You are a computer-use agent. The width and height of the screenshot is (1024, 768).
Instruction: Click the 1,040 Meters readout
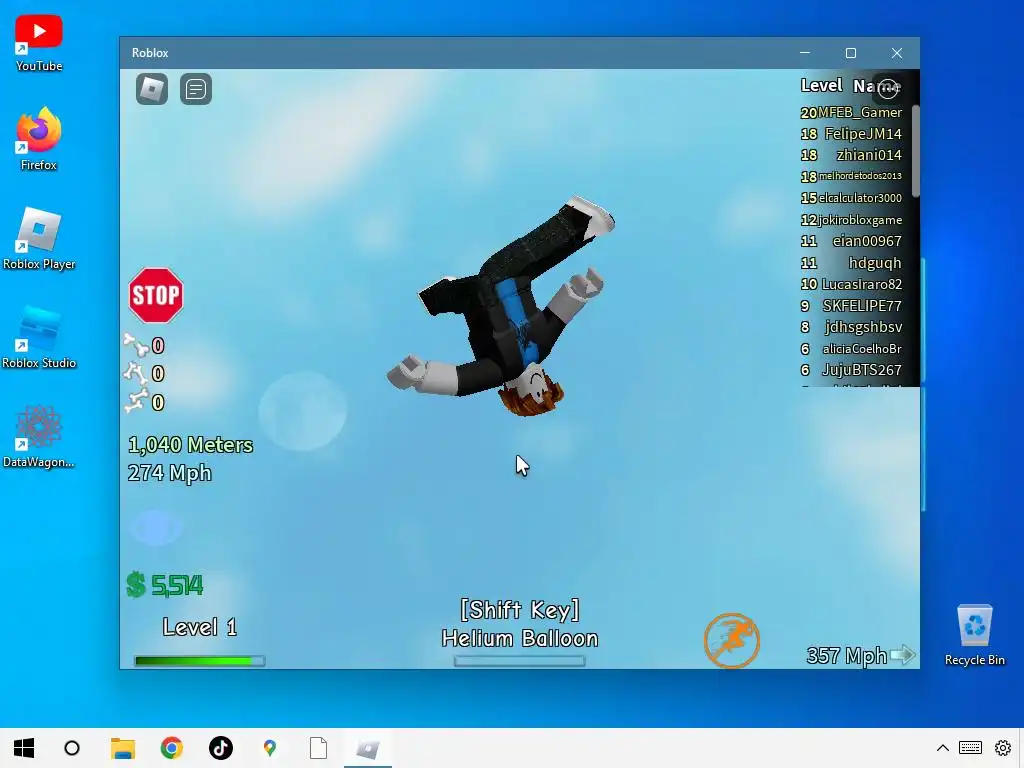click(190, 445)
